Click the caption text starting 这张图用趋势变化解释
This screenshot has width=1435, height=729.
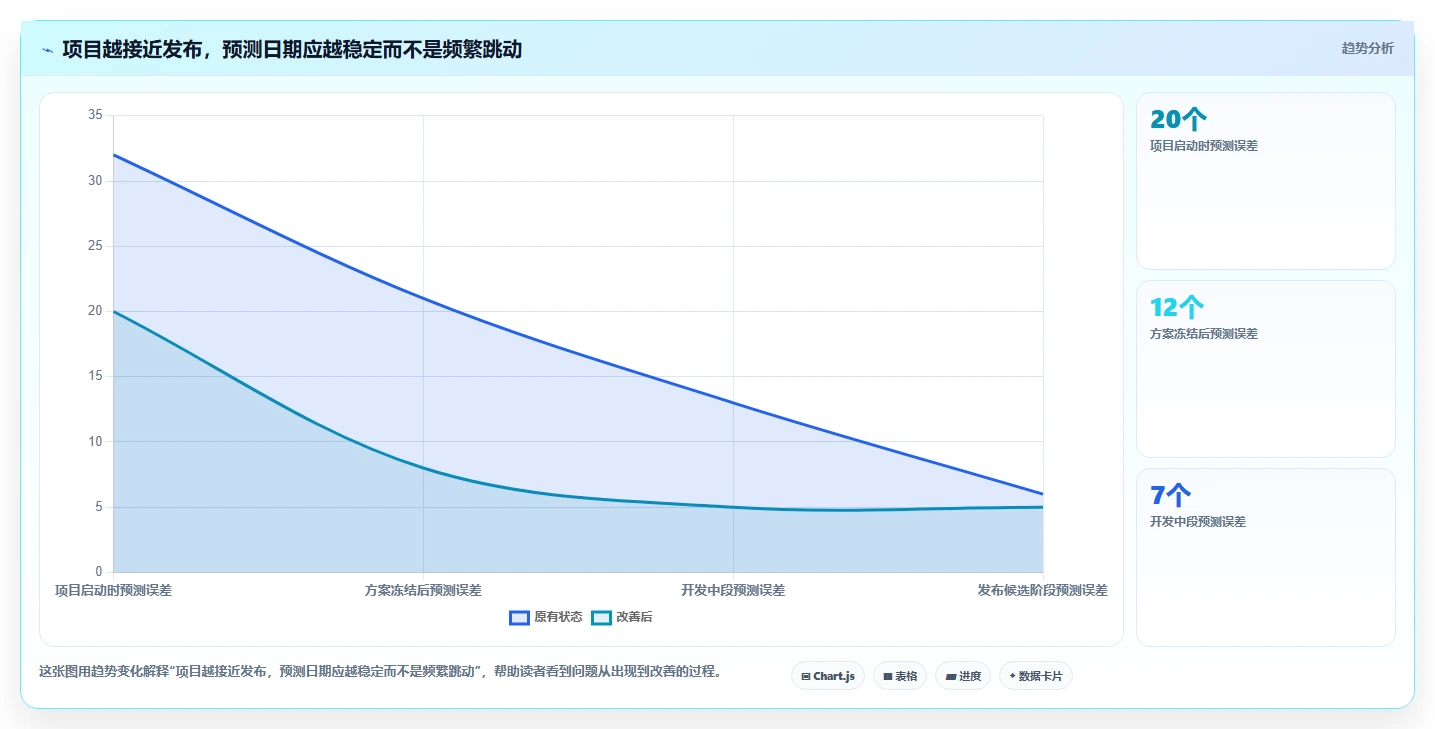[380, 671]
